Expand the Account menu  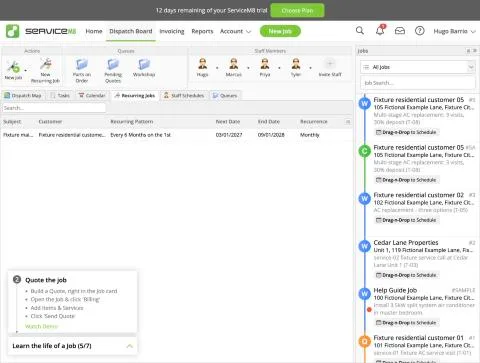coord(235,31)
